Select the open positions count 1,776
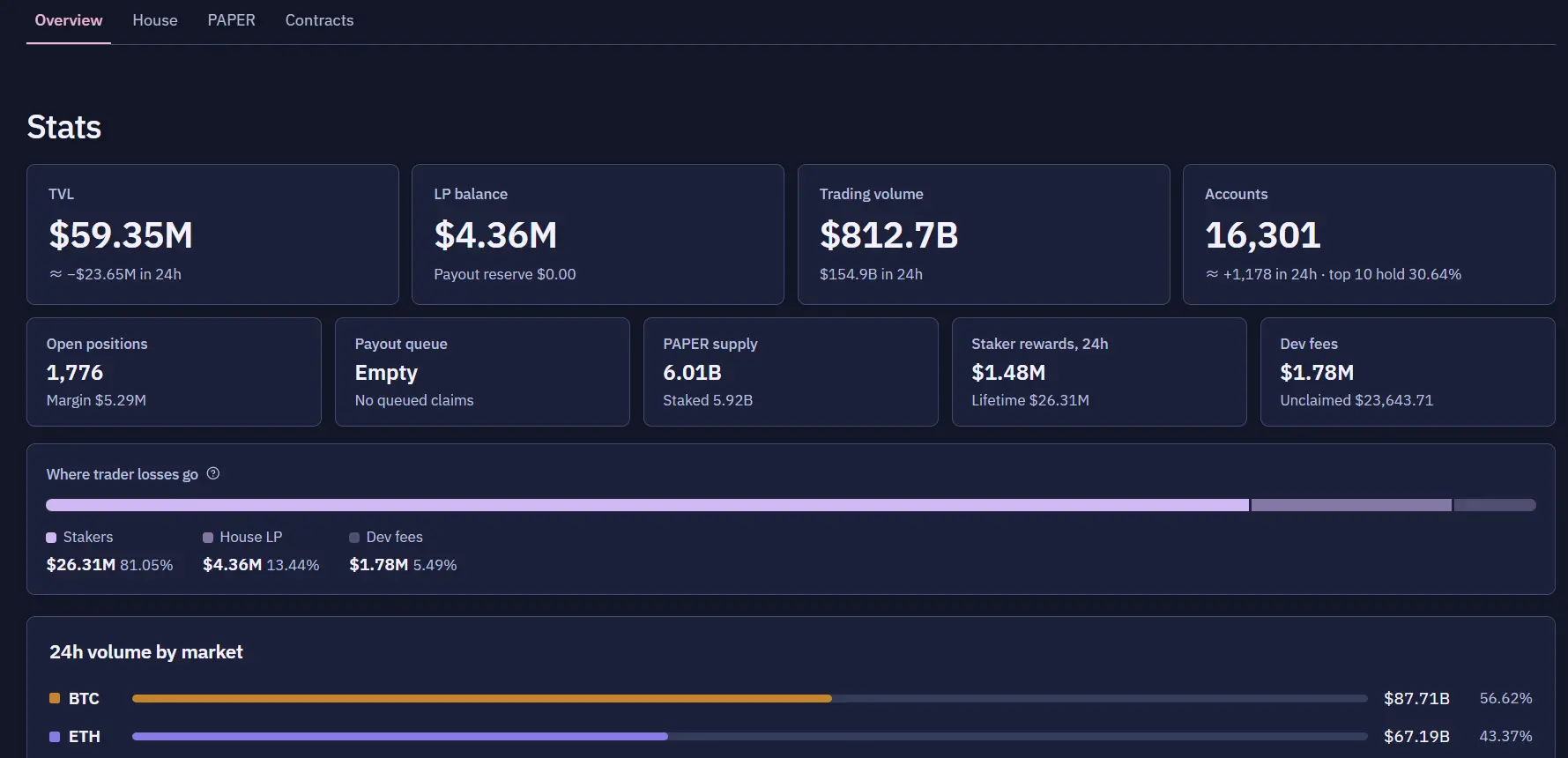The width and height of the screenshot is (1568, 758). [x=75, y=373]
